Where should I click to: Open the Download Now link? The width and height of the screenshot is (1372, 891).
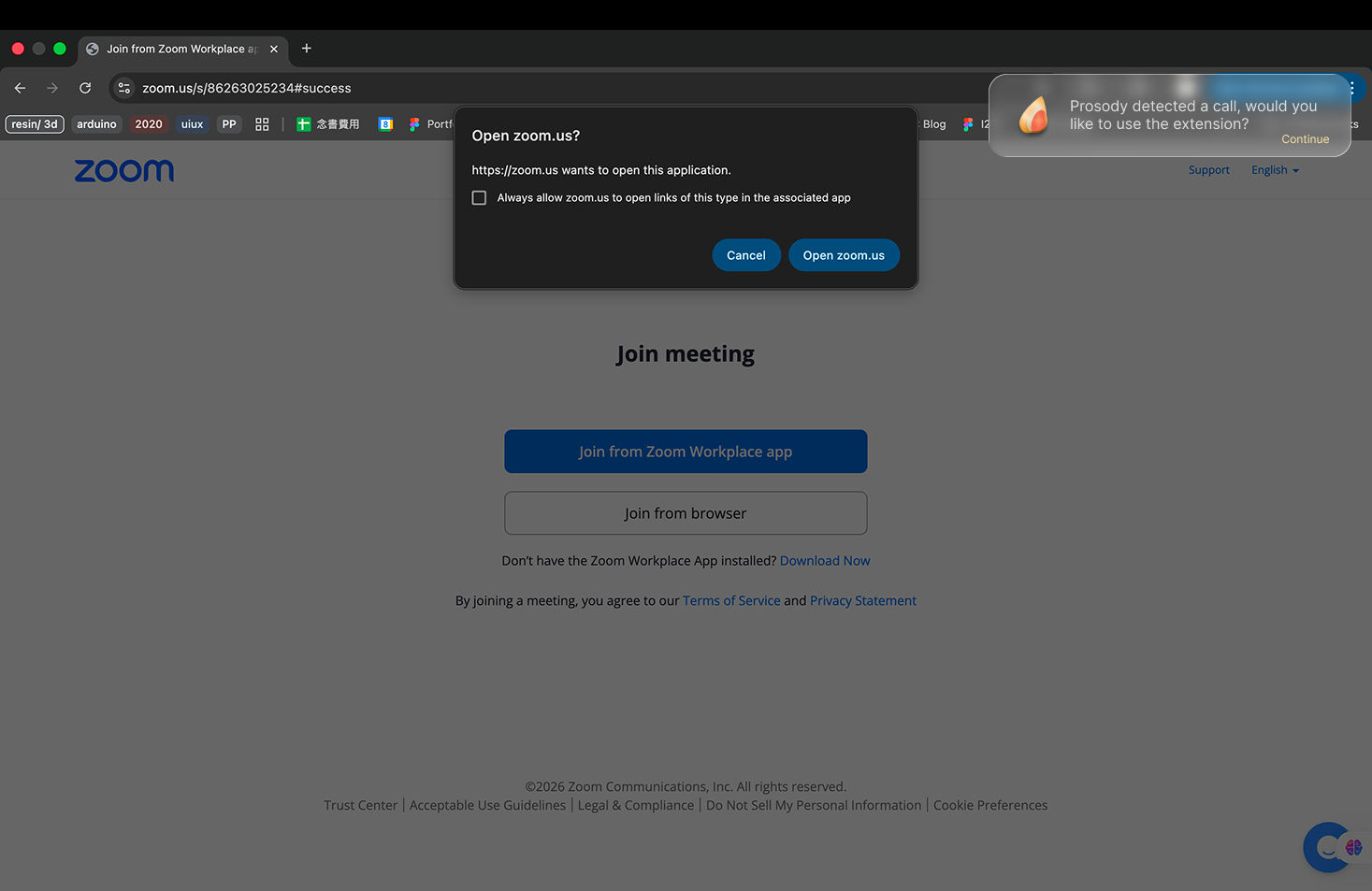coord(825,561)
